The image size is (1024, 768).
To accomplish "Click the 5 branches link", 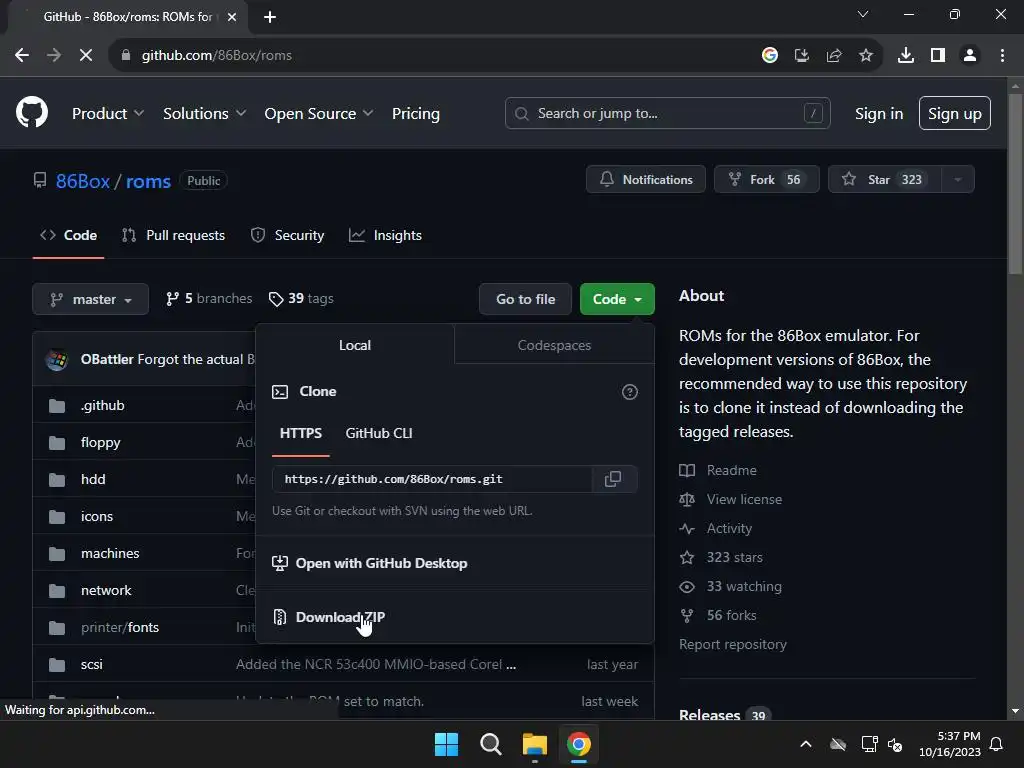I will (x=209, y=298).
